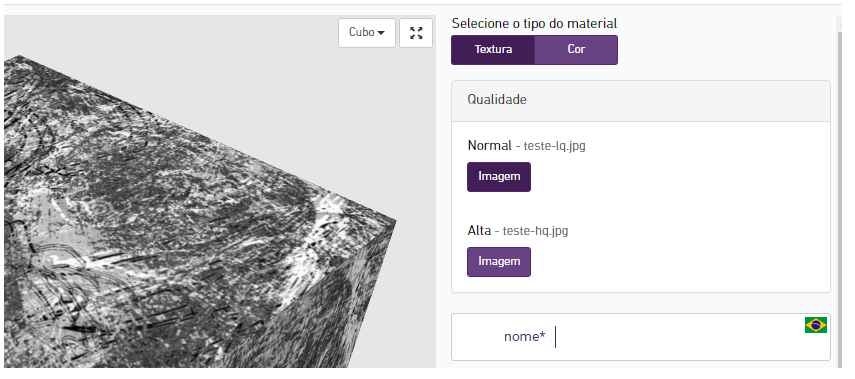Image resolution: width=855 pixels, height=379 pixels.
Task: Click the fullscreen expand icon
Action: tap(416, 33)
